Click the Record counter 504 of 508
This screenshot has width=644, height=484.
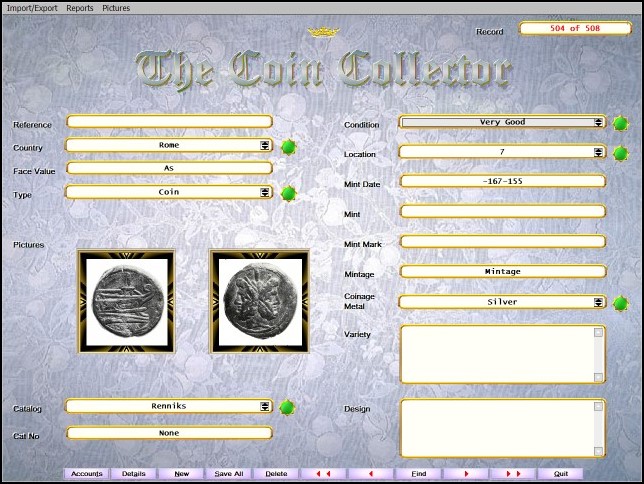575,28
